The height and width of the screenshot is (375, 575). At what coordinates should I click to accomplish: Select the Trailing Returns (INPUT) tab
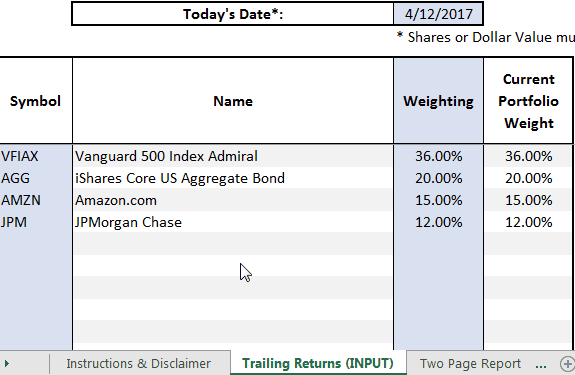point(318,363)
